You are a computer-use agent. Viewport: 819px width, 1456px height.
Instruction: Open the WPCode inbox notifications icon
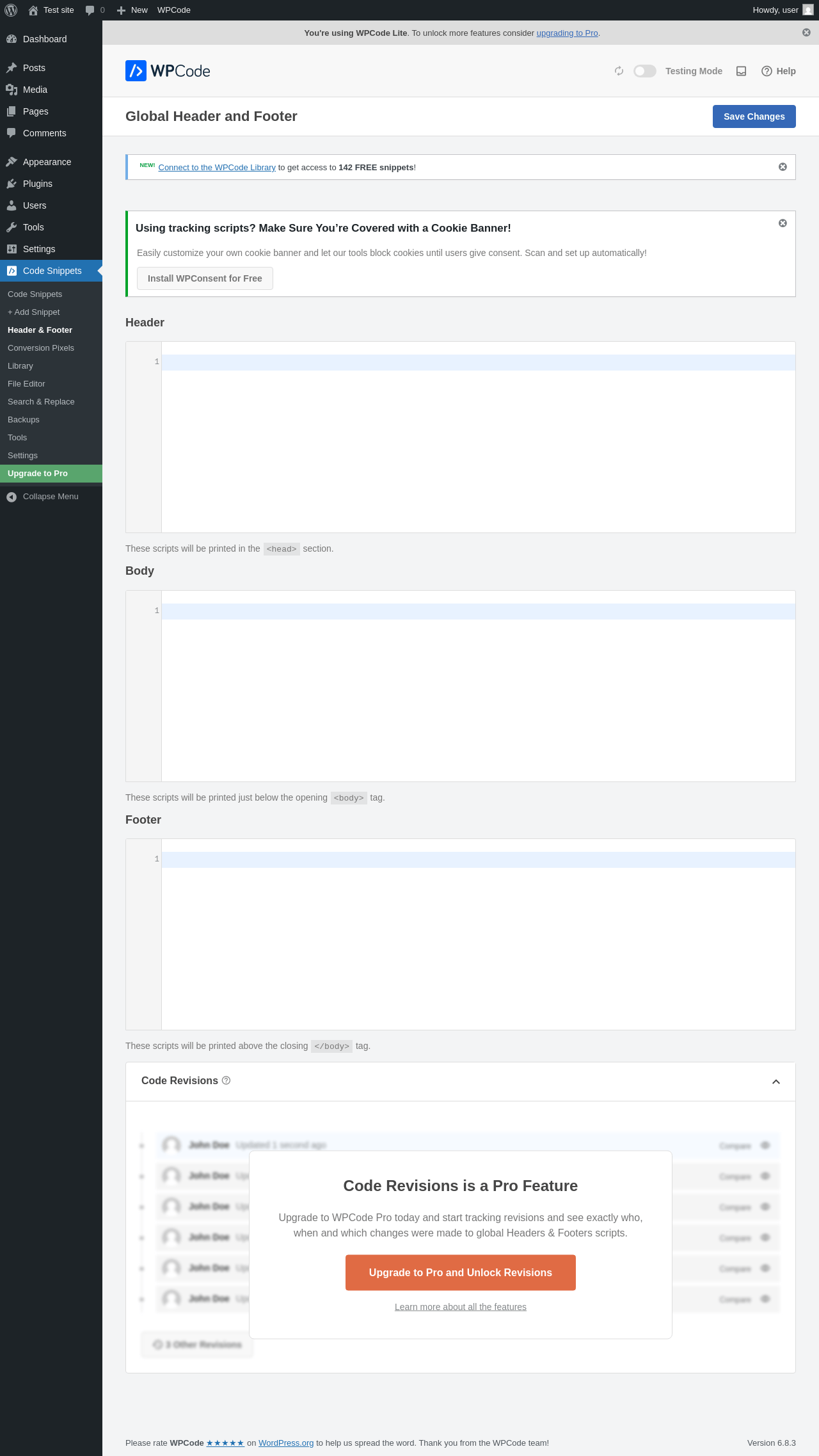[x=742, y=71]
